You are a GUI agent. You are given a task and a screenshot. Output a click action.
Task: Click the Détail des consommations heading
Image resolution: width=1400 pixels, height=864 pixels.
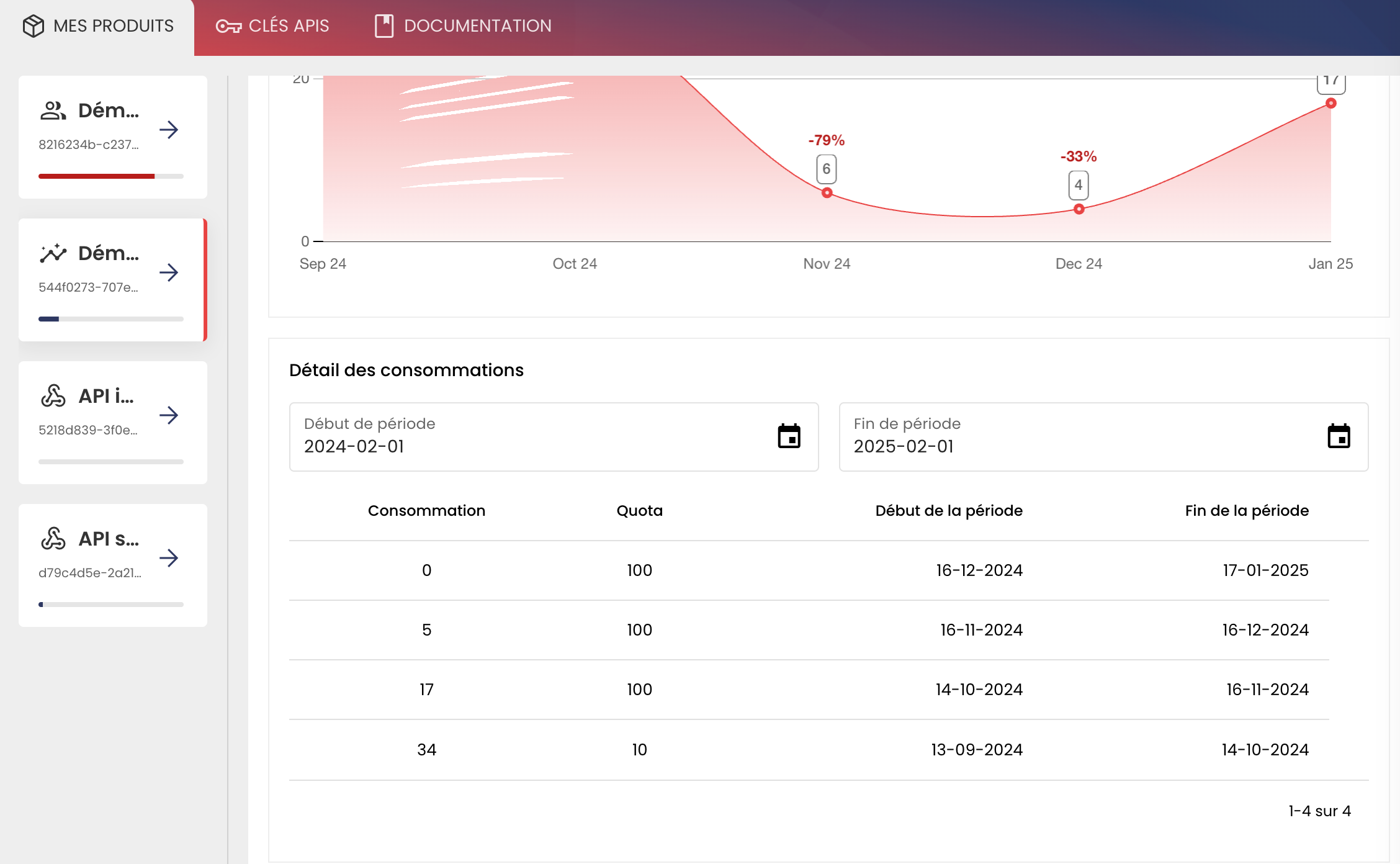coord(406,370)
